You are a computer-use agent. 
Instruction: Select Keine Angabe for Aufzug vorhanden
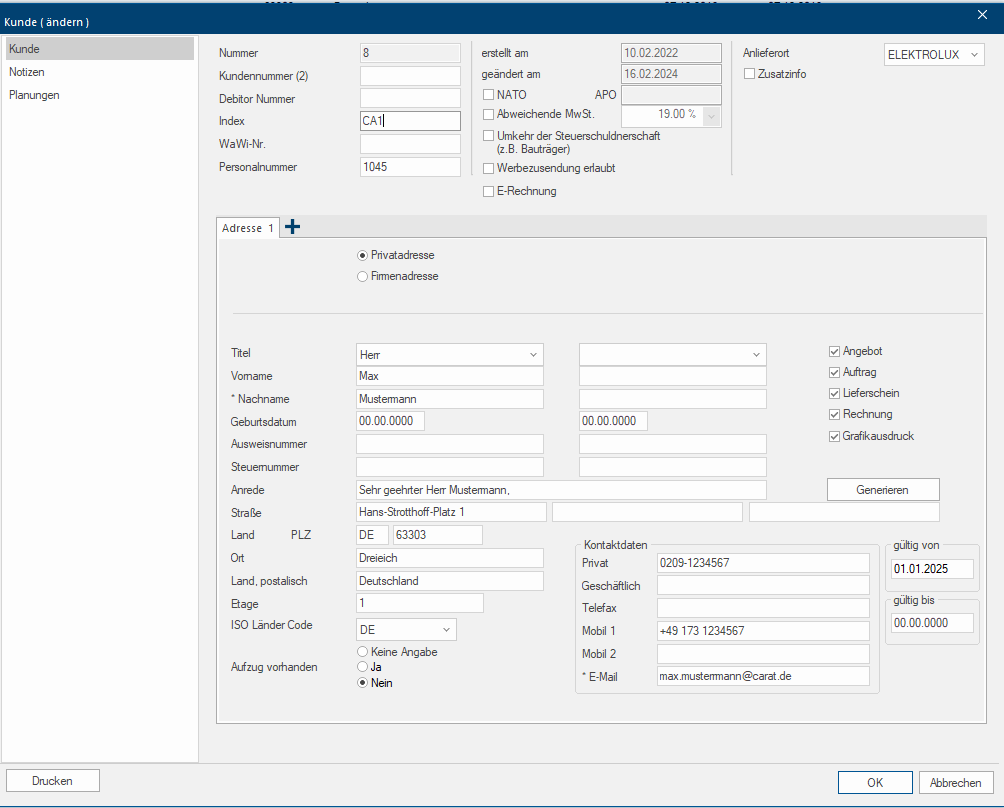pos(362,652)
